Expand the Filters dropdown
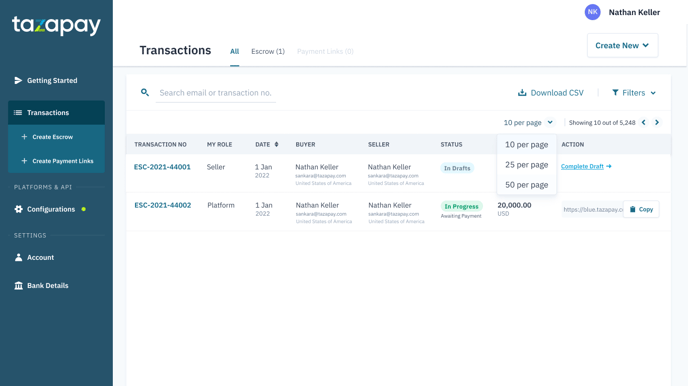The height and width of the screenshot is (386, 688). coord(634,93)
